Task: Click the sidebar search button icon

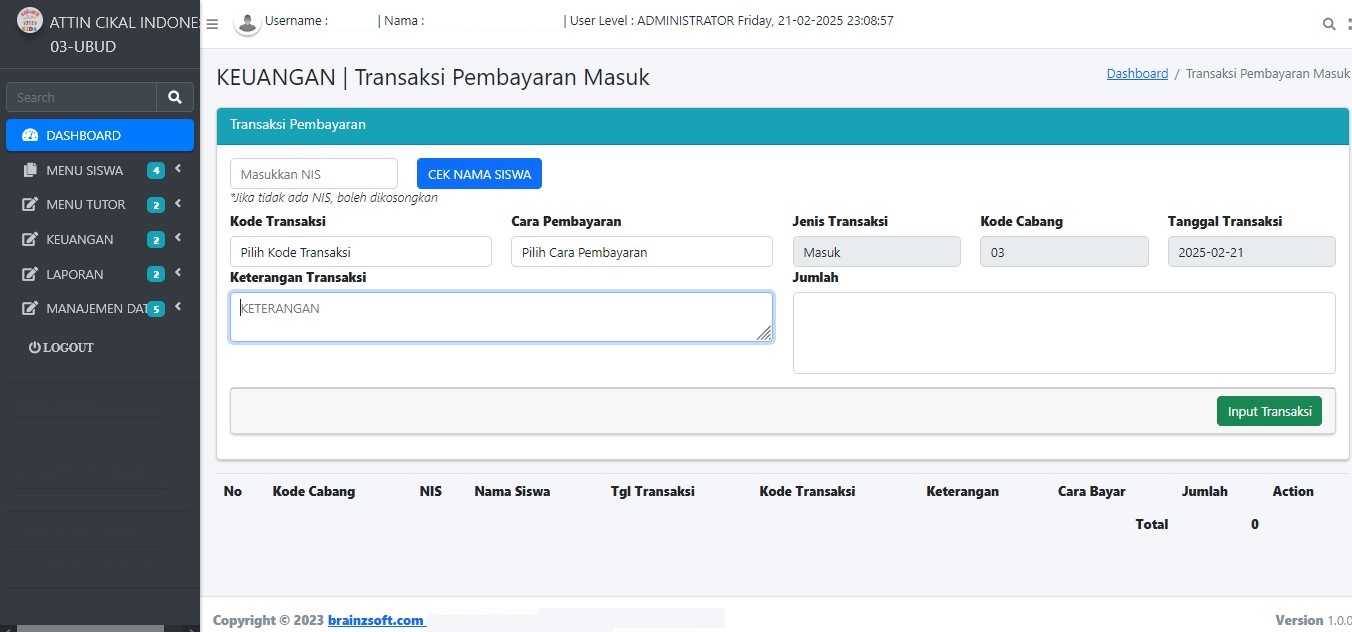Action: pos(175,97)
